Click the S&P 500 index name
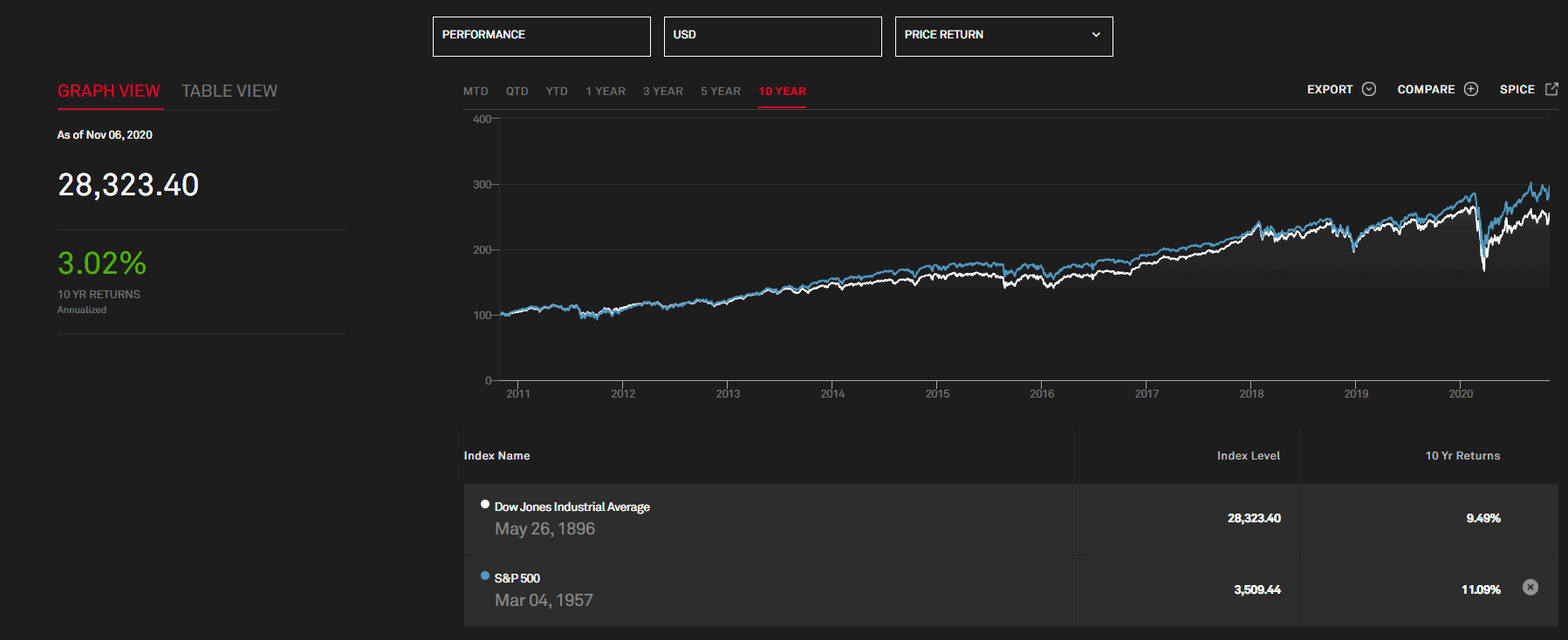Viewport: 1568px width, 640px height. point(517,578)
